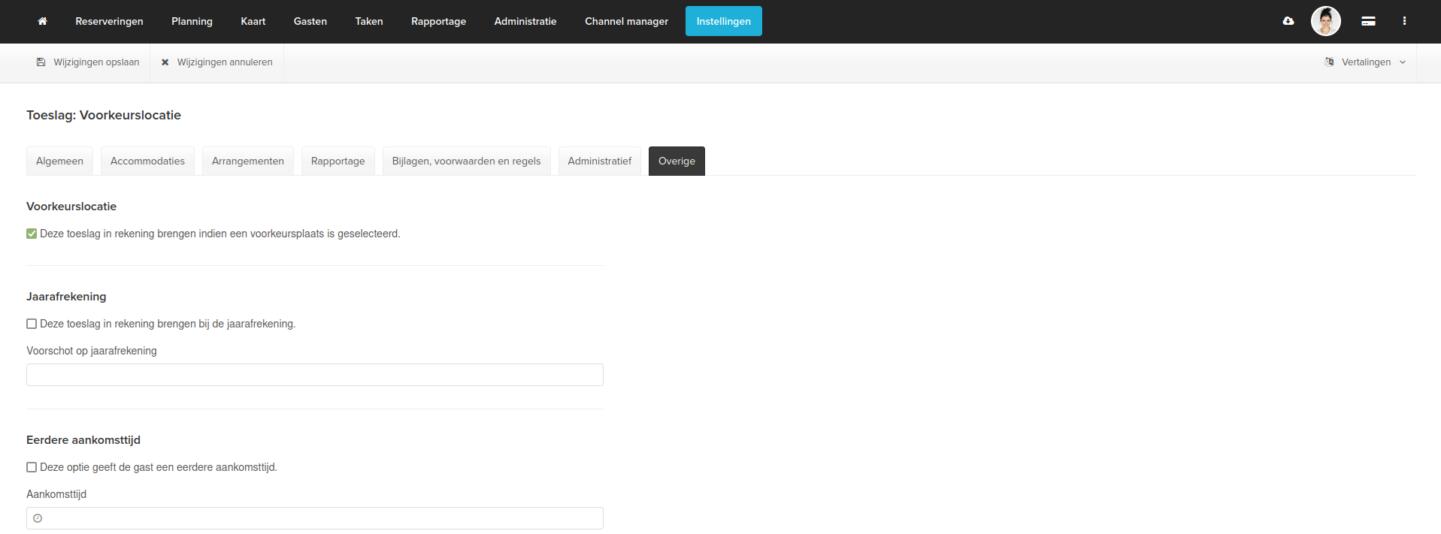Open the user profile avatar
The image size is (1441, 534).
[1326, 21]
